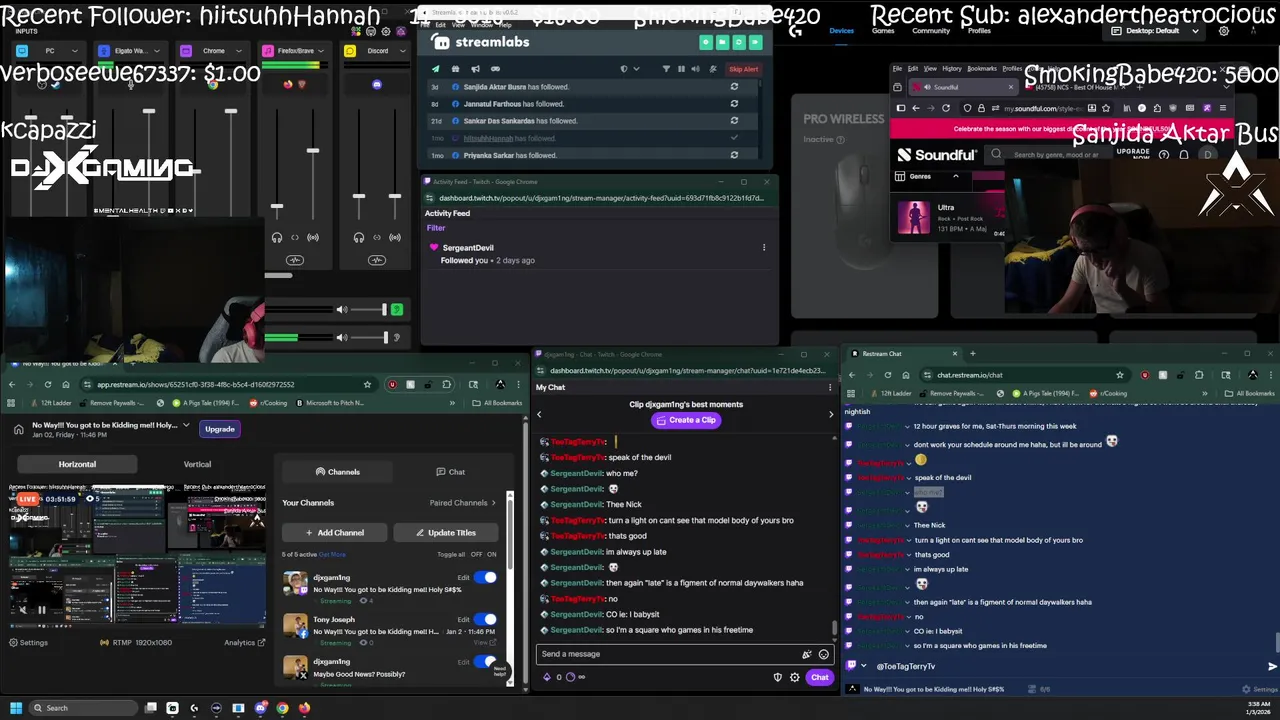Click Skip Alert in Streamlabs
This screenshot has width=1280, height=720.
744,69
